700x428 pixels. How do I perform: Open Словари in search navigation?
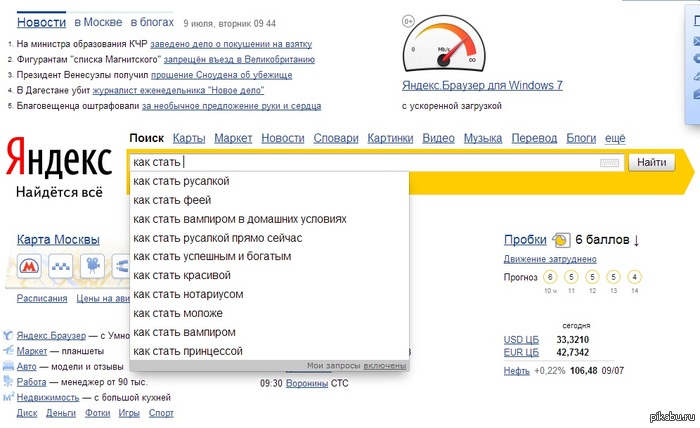click(336, 138)
